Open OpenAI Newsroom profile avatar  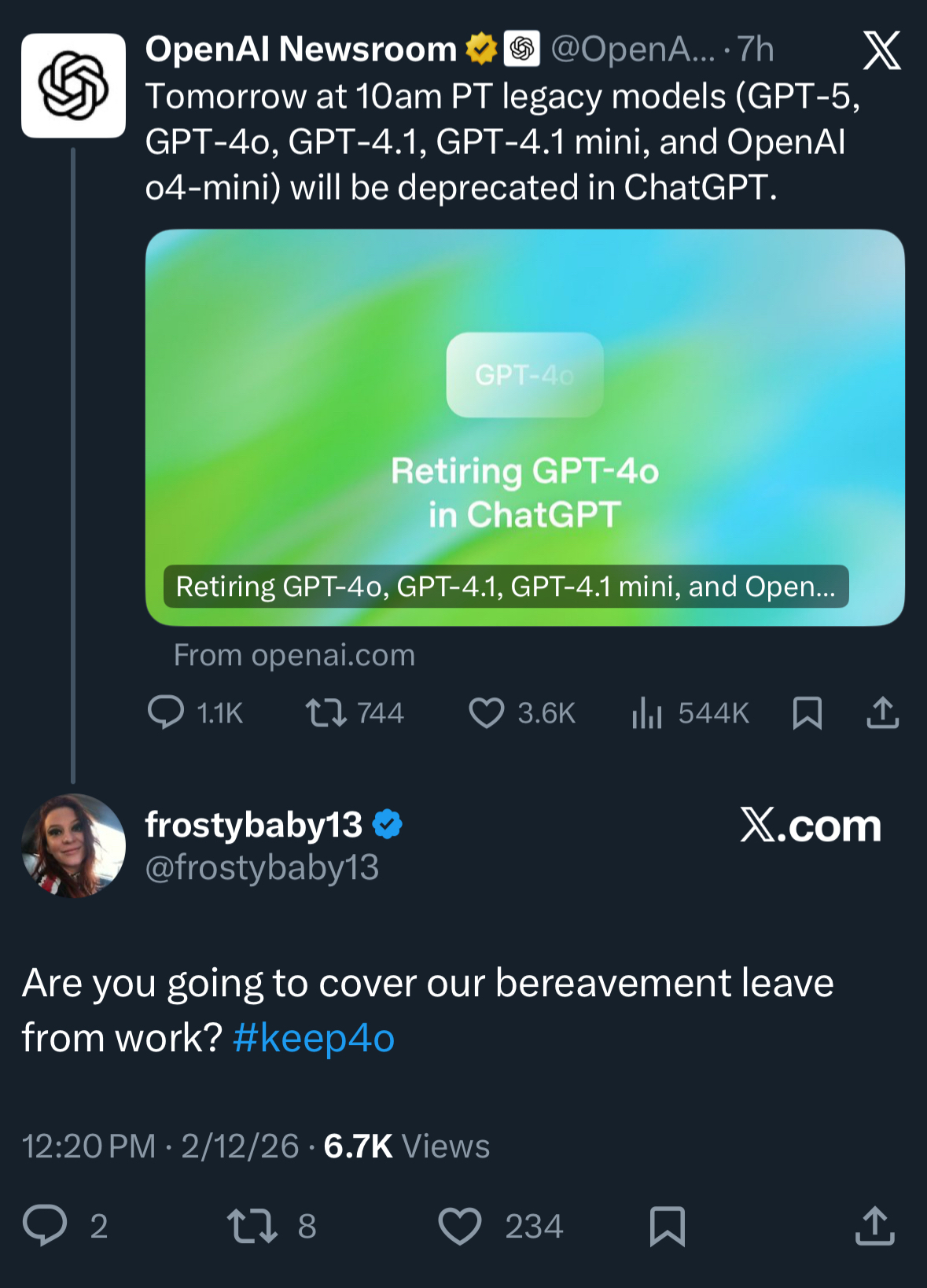pos(73,86)
